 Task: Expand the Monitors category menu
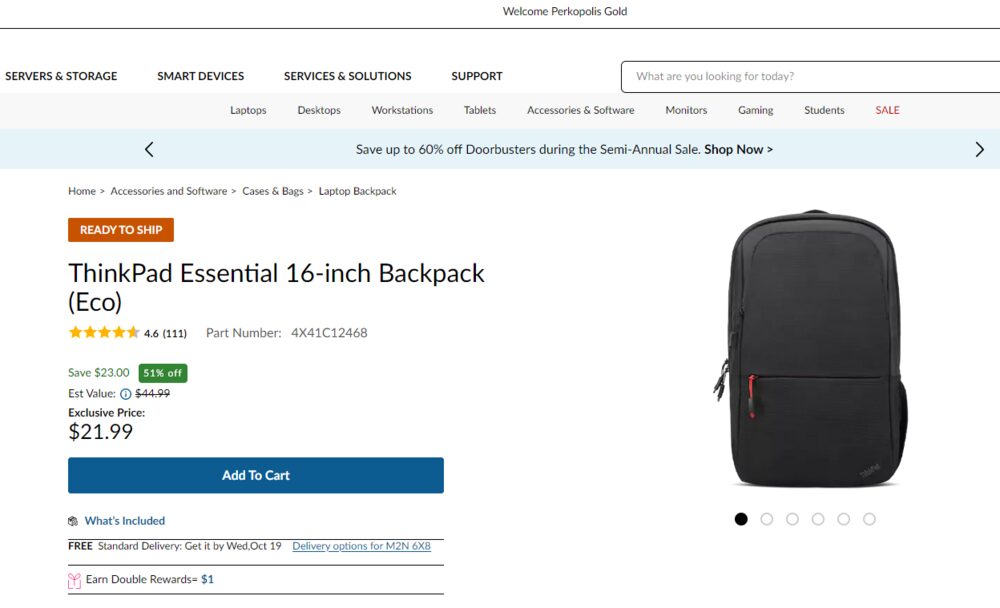686,110
